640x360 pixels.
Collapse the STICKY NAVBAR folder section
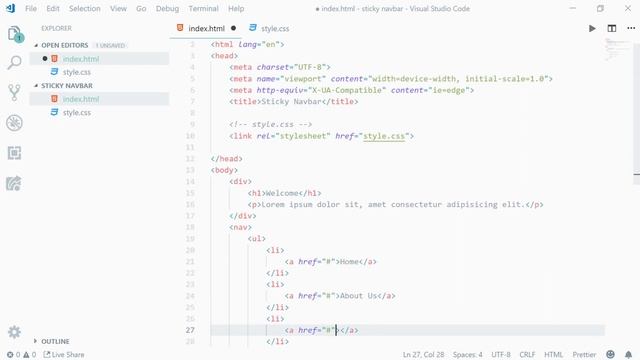click(x=67, y=86)
